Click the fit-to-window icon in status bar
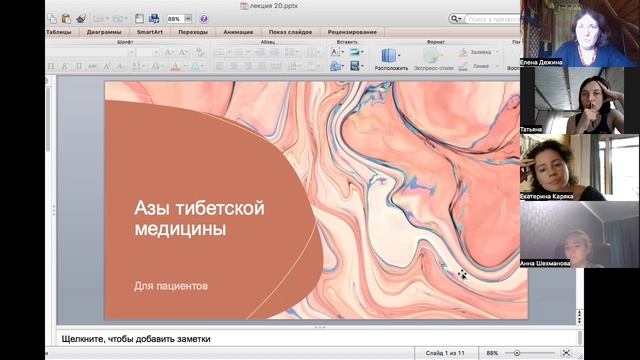This screenshot has height=360, width=640. tap(566, 353)
